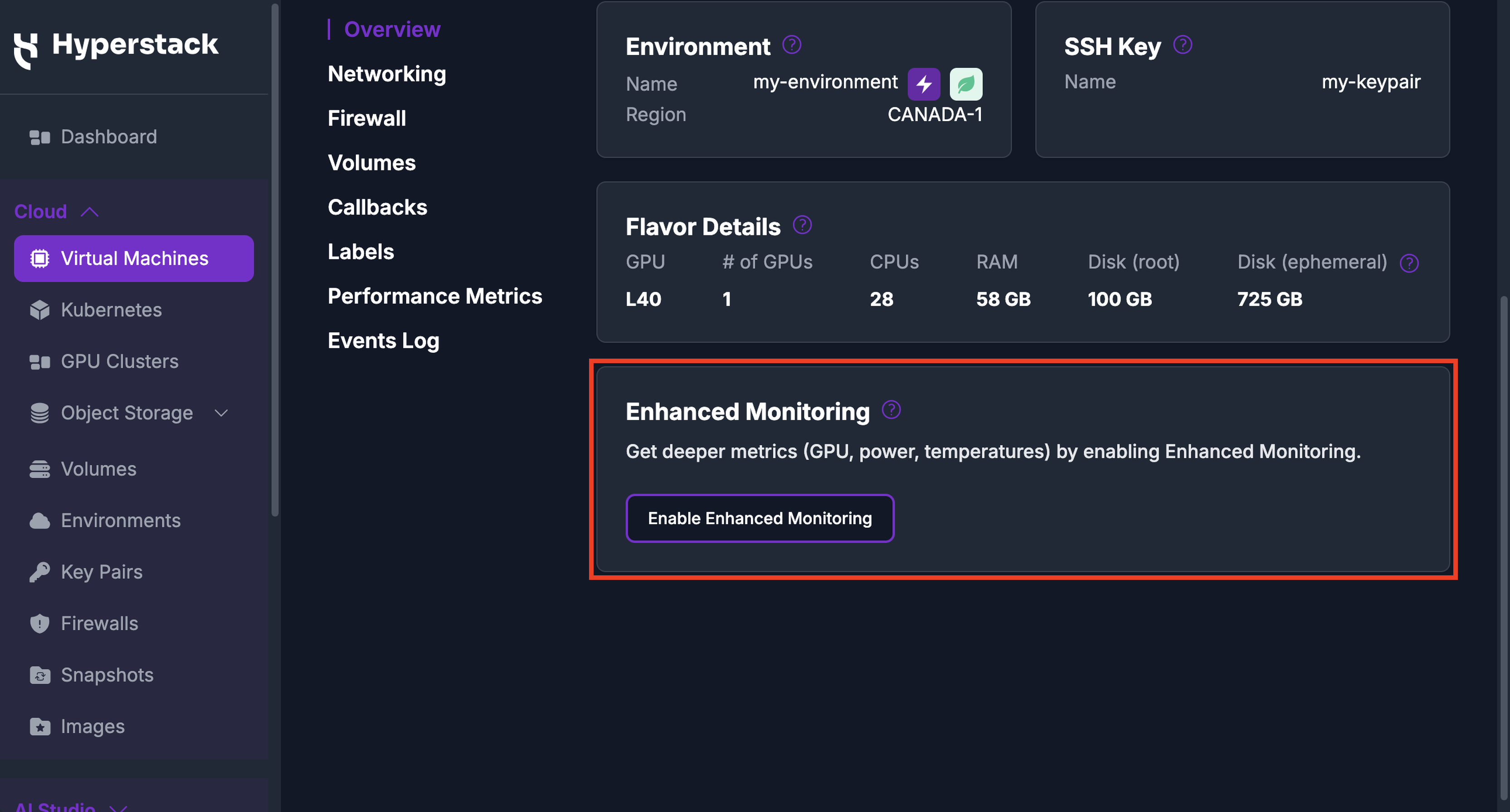Click the Environments cloud icon

pyautogui.click(x=40, y=520)
